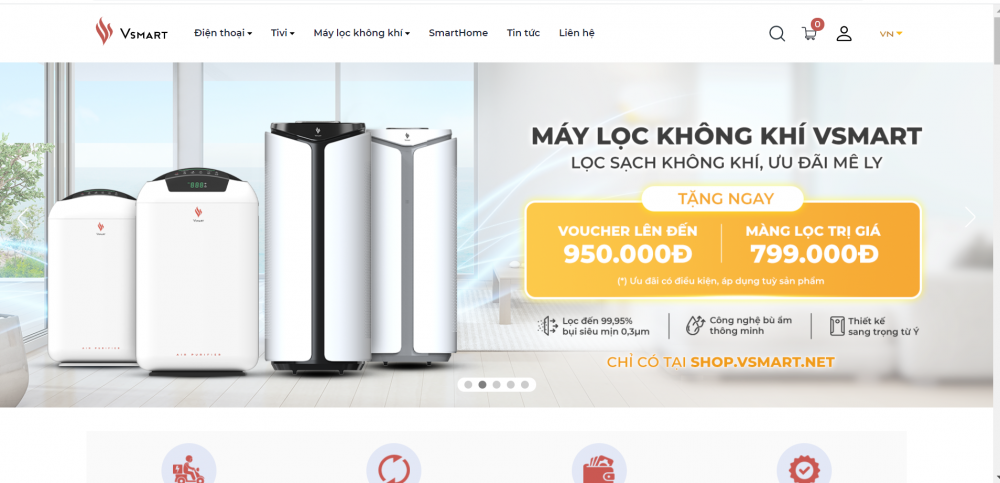Select the last carousel dot indicator
The width and height of the screenshot is (1000, 483).
click(525, 385)
